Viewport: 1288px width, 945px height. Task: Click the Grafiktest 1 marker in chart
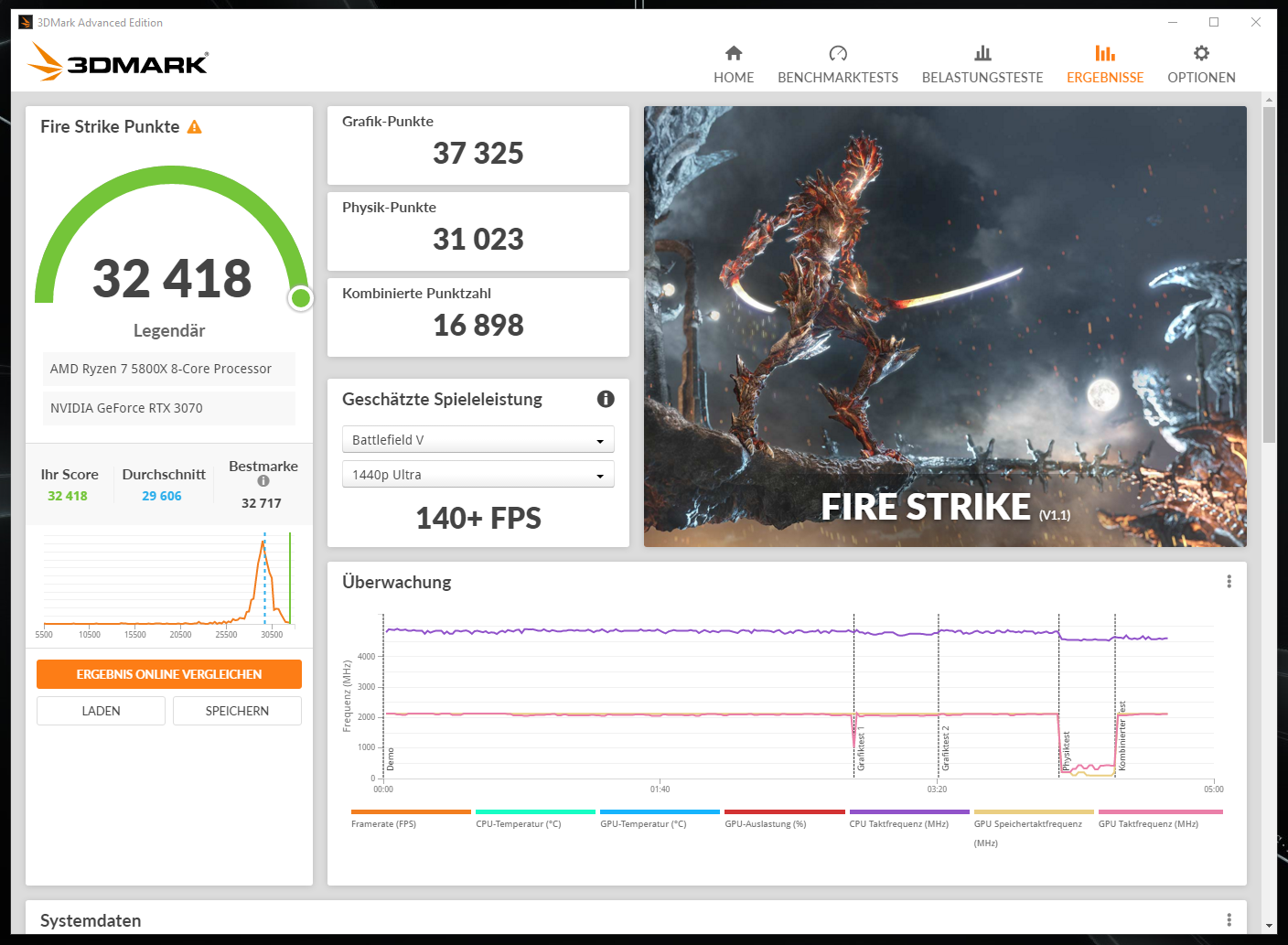coord(861,748)
